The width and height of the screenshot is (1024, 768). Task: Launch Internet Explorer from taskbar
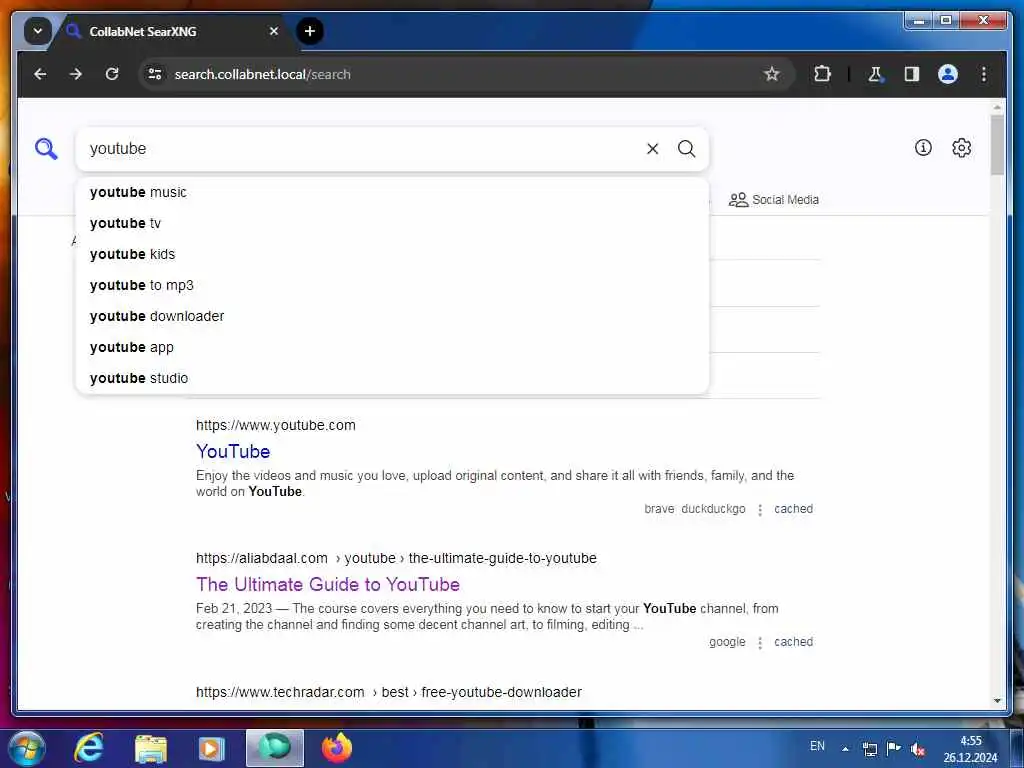(88, 748)
